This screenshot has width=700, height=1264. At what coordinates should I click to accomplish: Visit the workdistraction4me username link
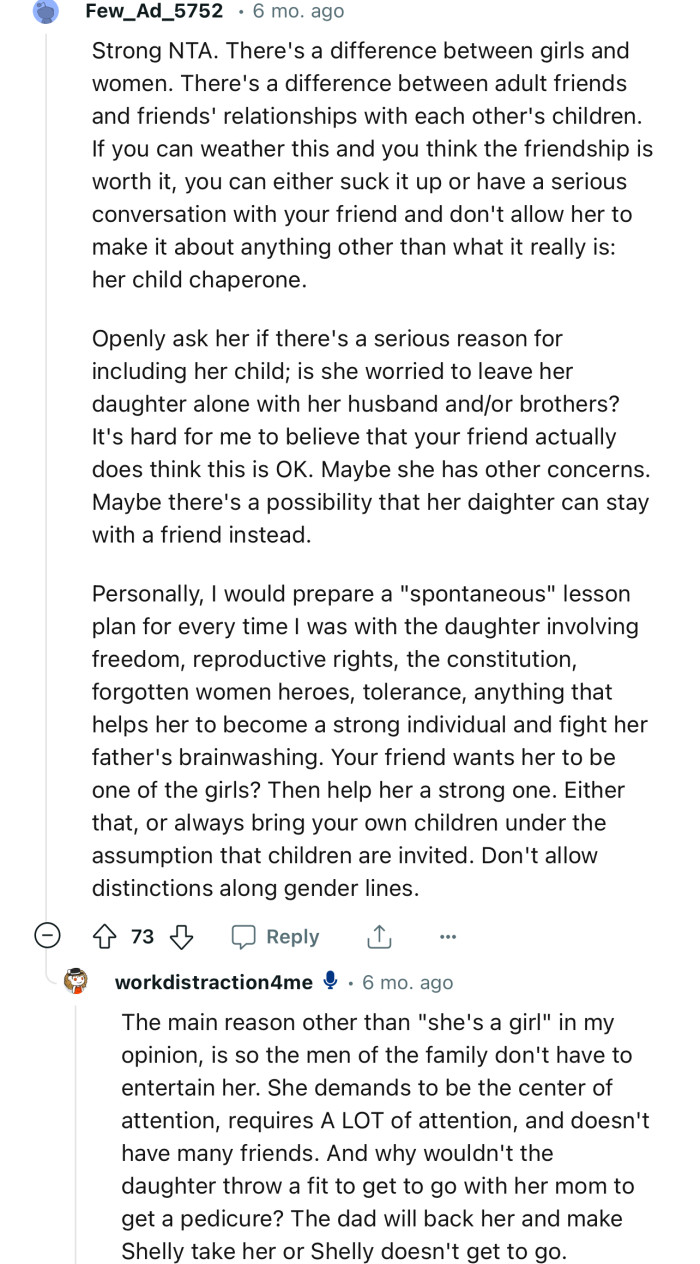pyautogui.click(x=214, y=982)
